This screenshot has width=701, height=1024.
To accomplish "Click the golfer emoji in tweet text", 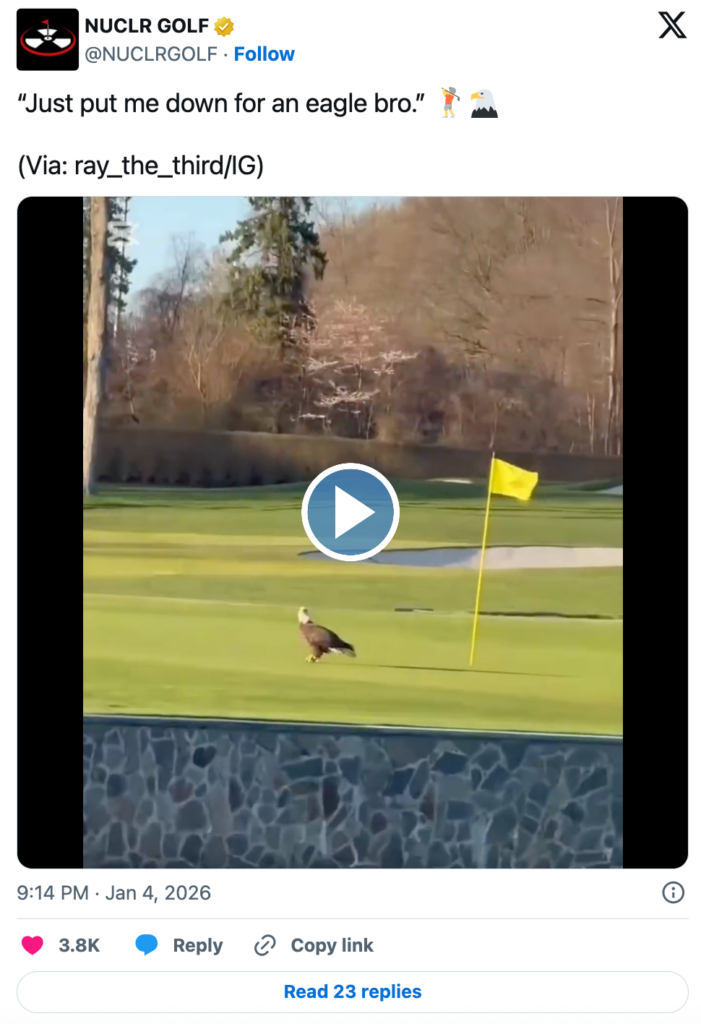I will click(449, 103).
